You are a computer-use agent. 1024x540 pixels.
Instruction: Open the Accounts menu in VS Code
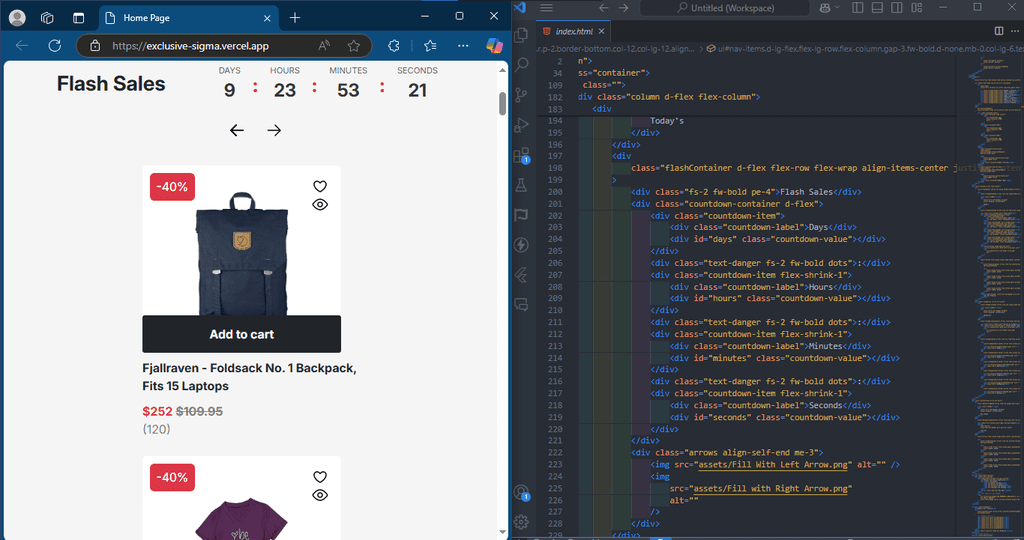[x=521, y=492]
